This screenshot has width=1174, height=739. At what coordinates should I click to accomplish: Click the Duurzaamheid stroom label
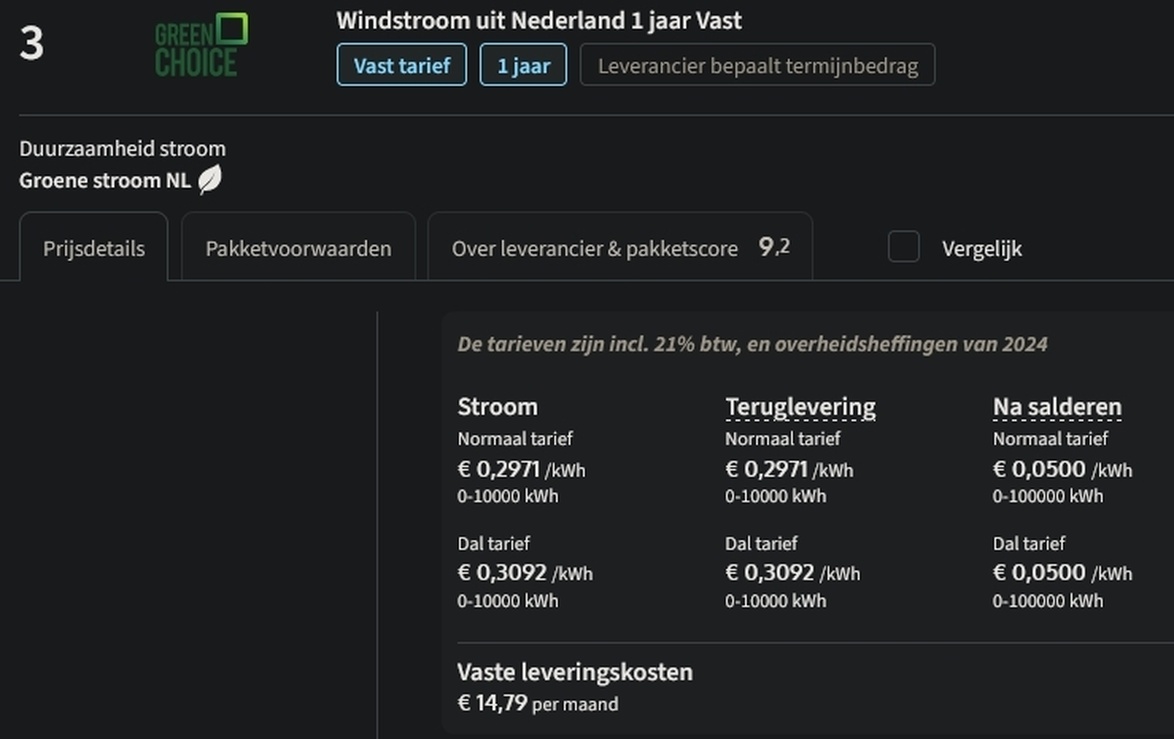[122, 148]
